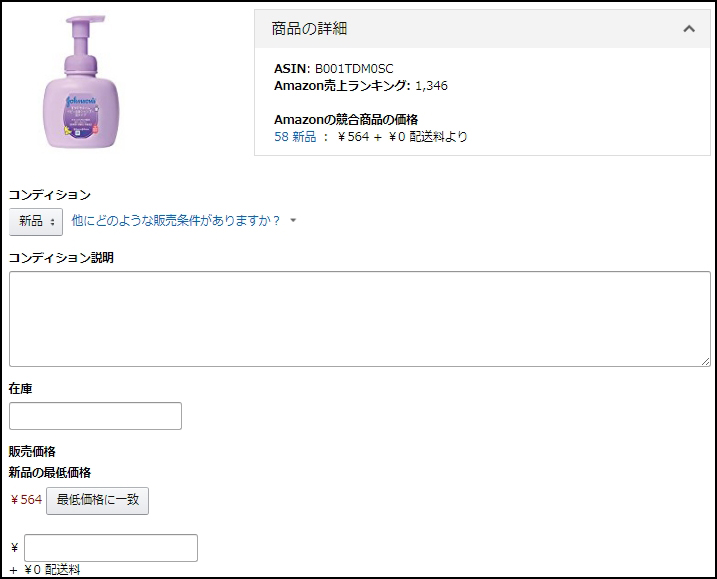Screen dimensions: 717x579
Task: Click the Amazonの競合商品の価格 heading
Action: click(x=346, y=119)
